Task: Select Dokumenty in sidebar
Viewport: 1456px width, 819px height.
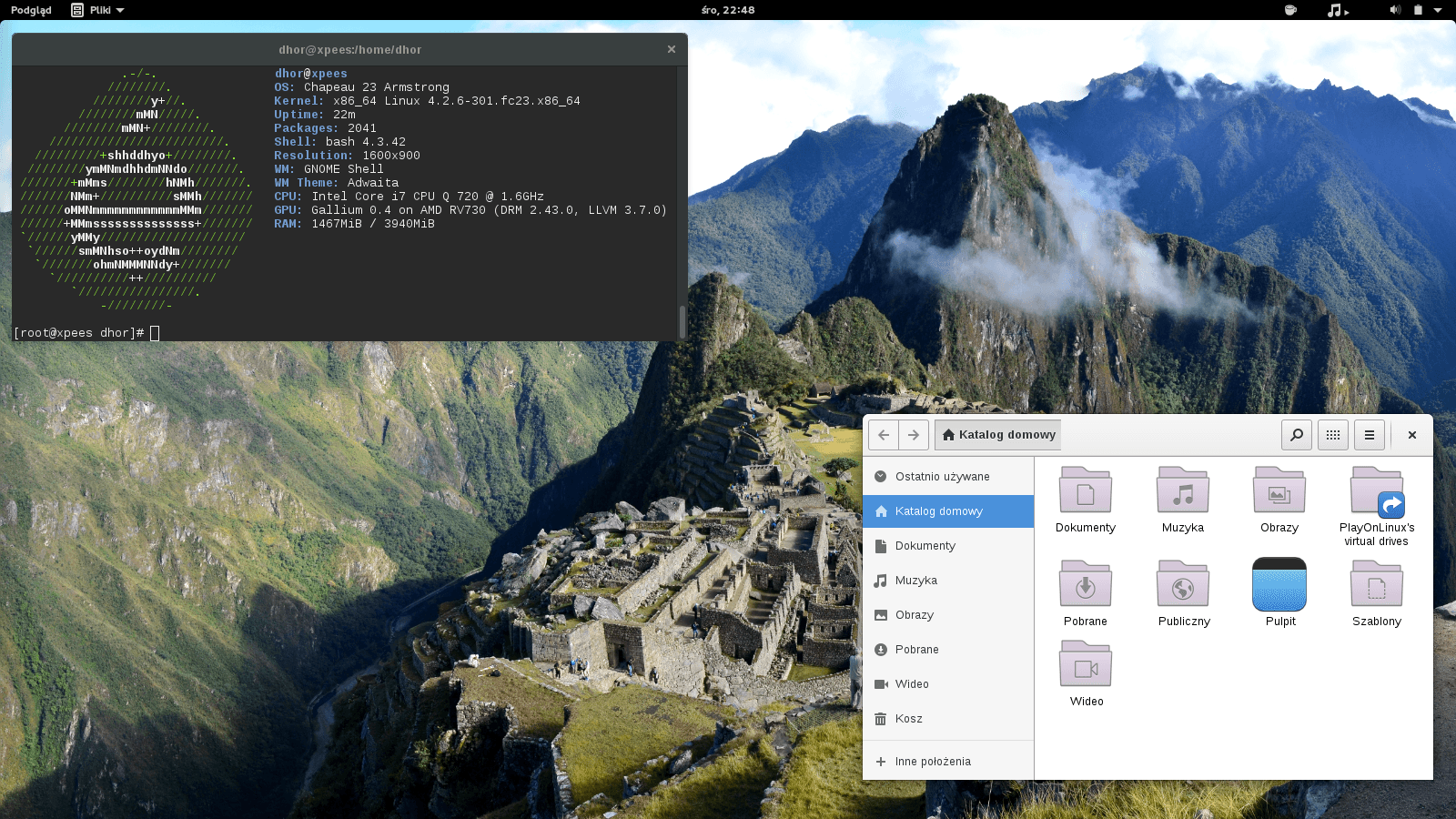Action: pyautogui.click(x=948, y=546)
